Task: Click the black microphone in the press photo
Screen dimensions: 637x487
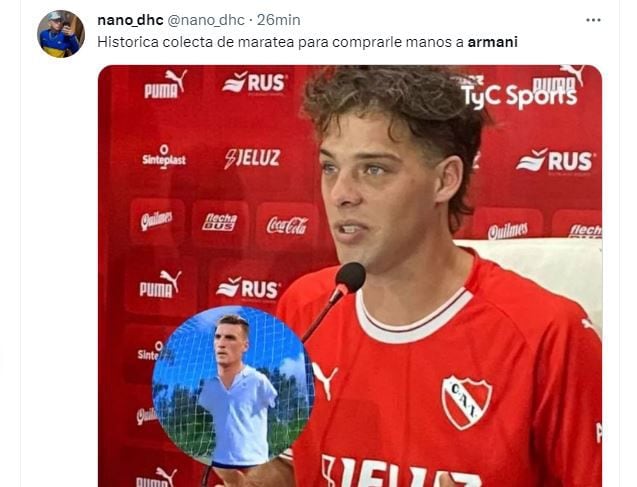Action: [350, 278]
